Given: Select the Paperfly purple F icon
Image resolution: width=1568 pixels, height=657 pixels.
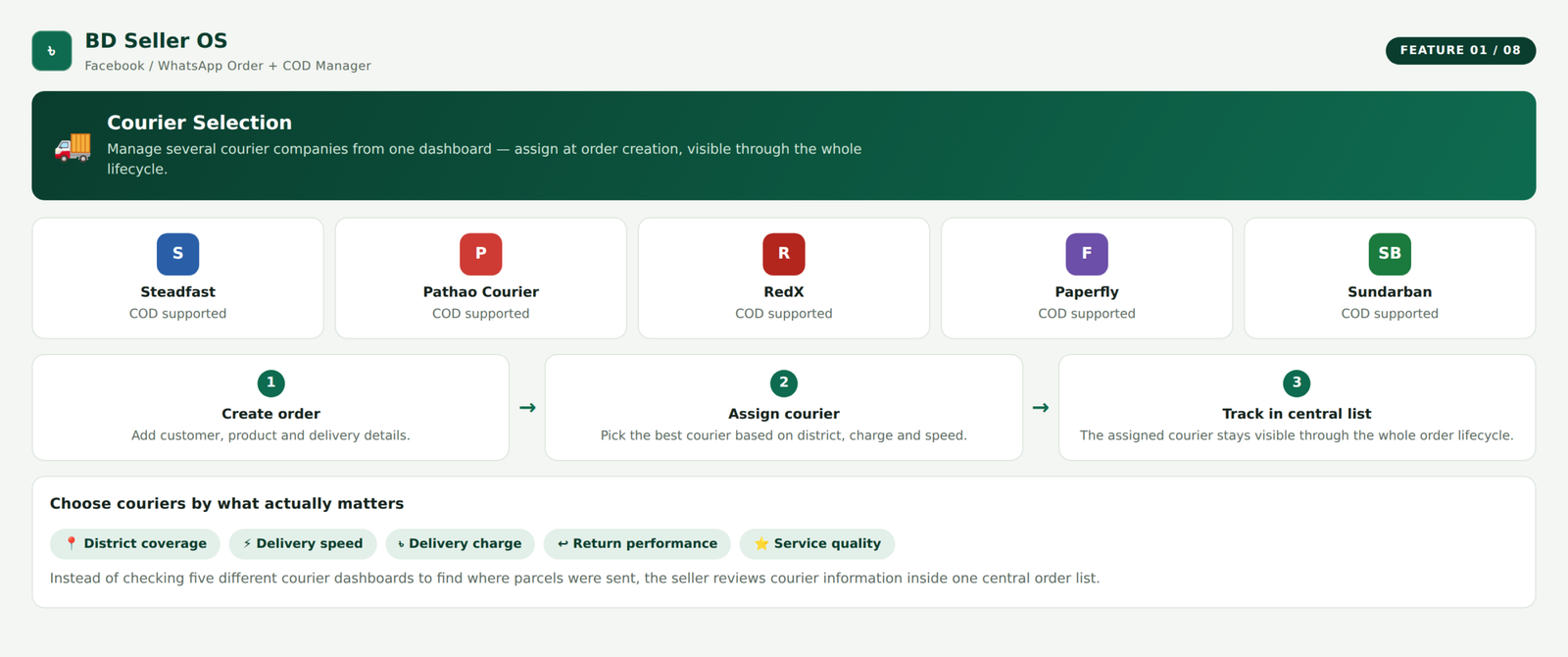Looking at the screenshot, I should pyautogui.click(x=1087, y=254).
